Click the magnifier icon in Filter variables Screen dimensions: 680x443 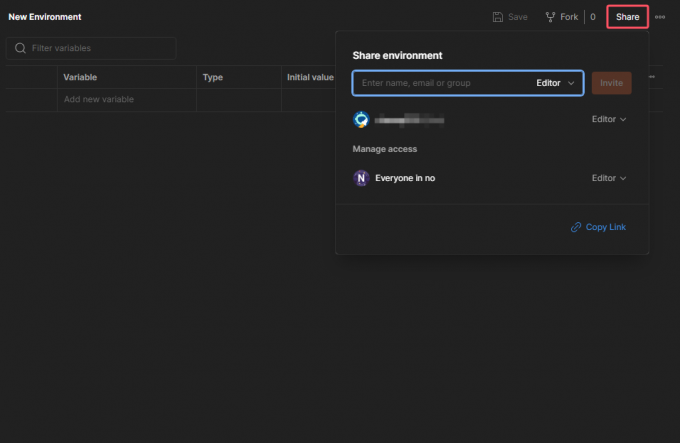click(x=20, y=48)
